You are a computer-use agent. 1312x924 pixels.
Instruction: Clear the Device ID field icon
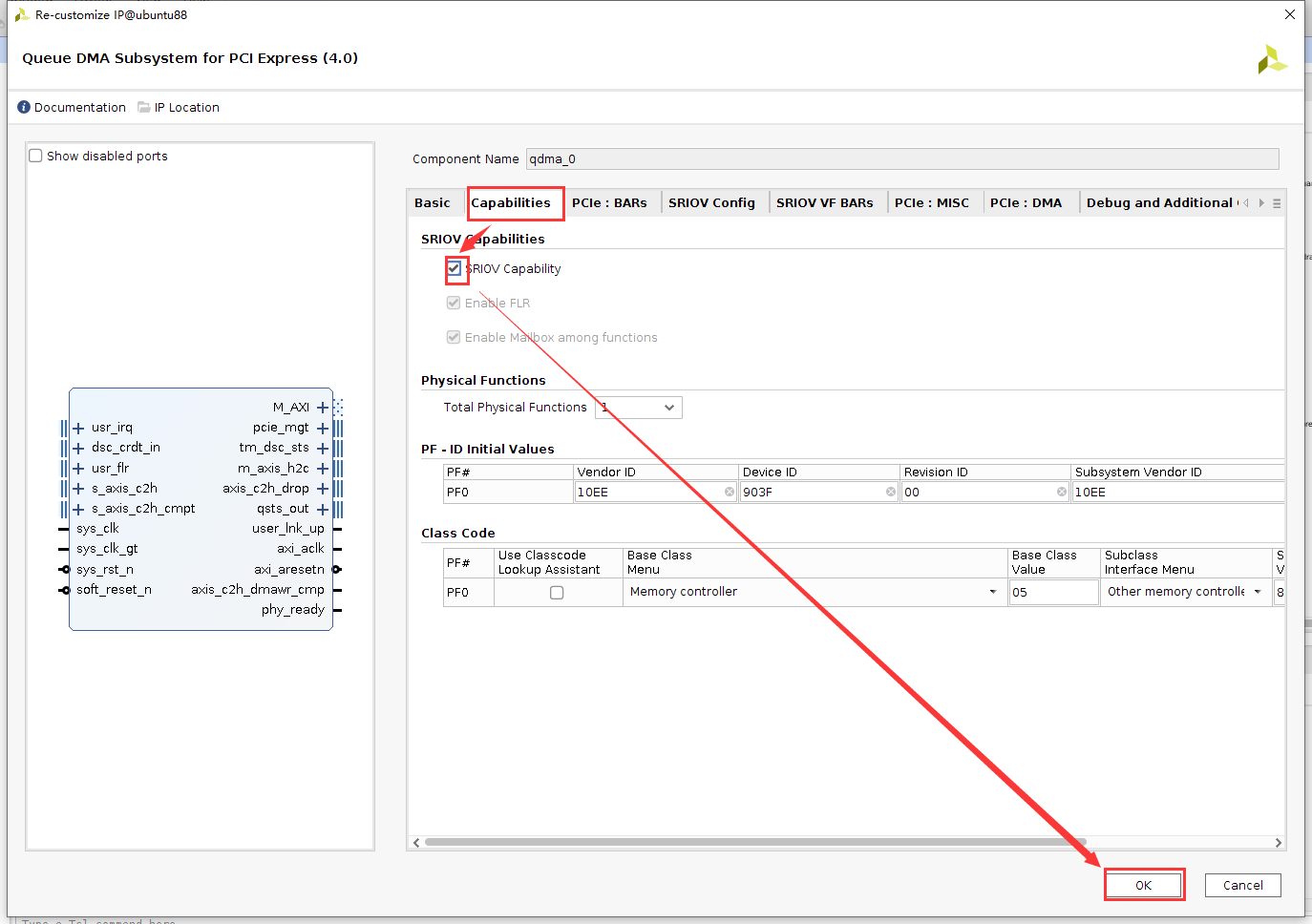pos(891,492)
